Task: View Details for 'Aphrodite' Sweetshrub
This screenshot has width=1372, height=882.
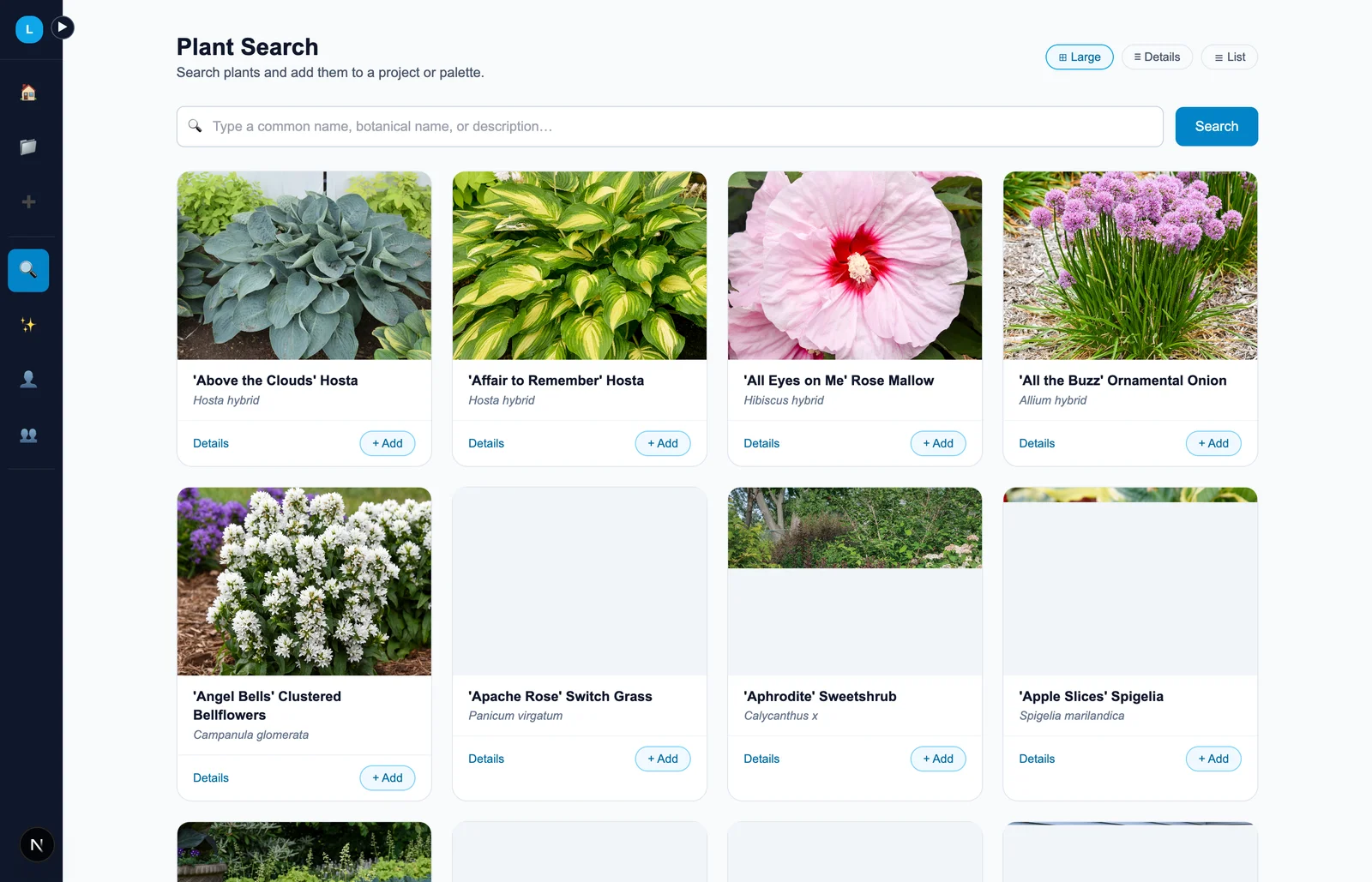Action: point(761,759)
